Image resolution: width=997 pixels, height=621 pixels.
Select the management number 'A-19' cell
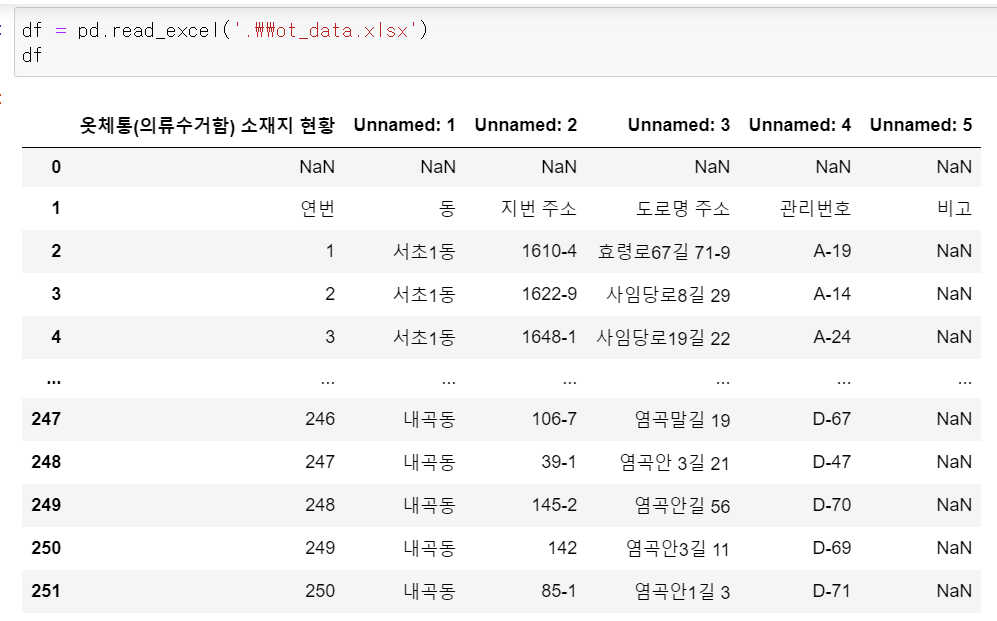pos(830,251)
